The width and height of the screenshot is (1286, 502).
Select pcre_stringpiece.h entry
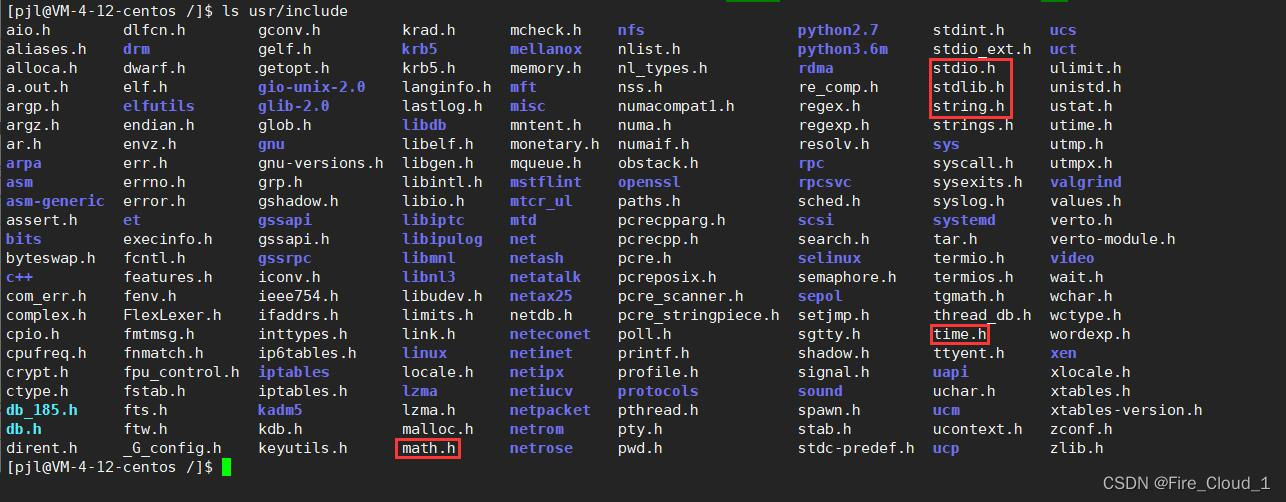698,315
